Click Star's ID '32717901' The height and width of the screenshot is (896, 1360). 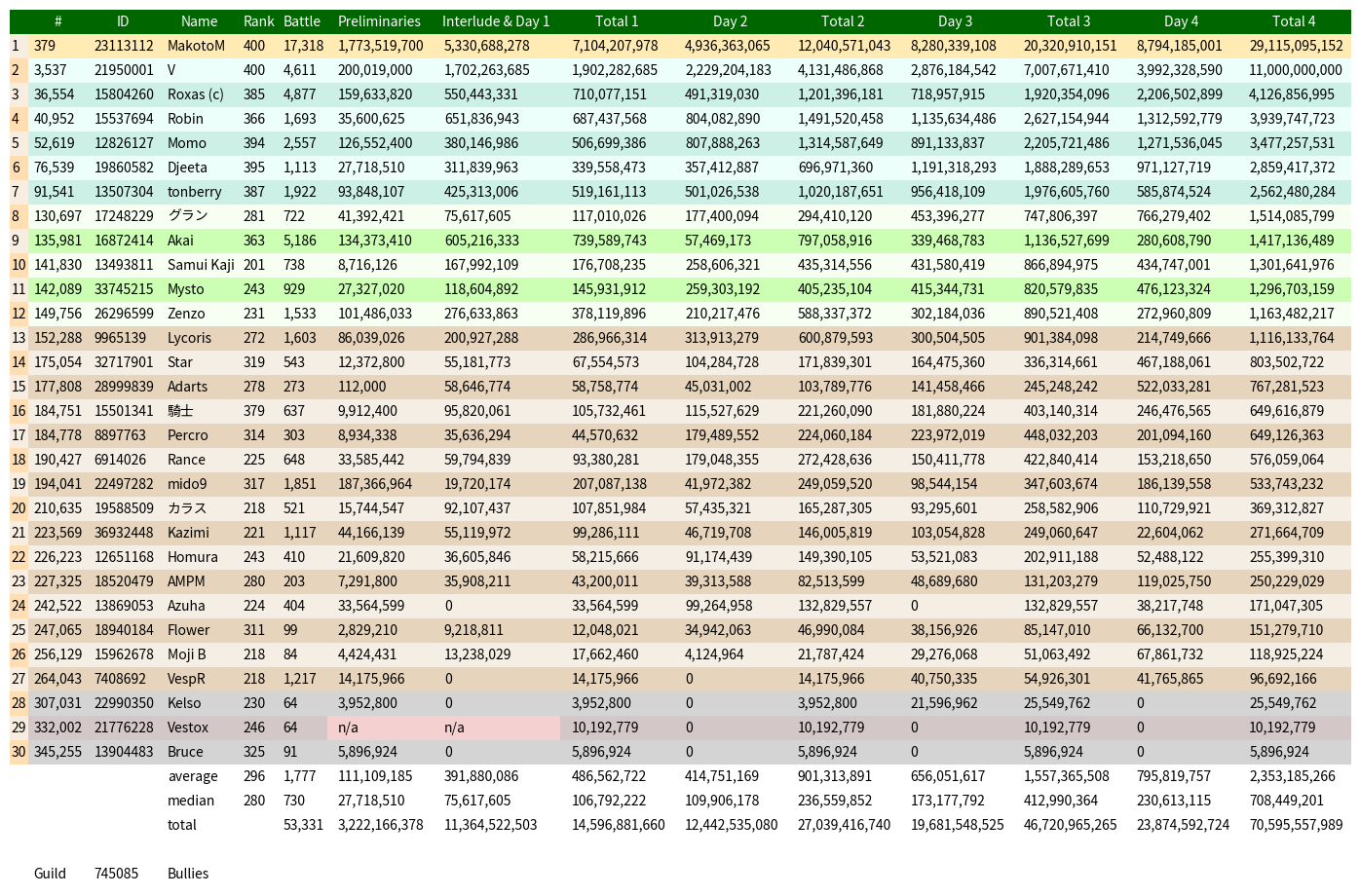pos(124,362)
